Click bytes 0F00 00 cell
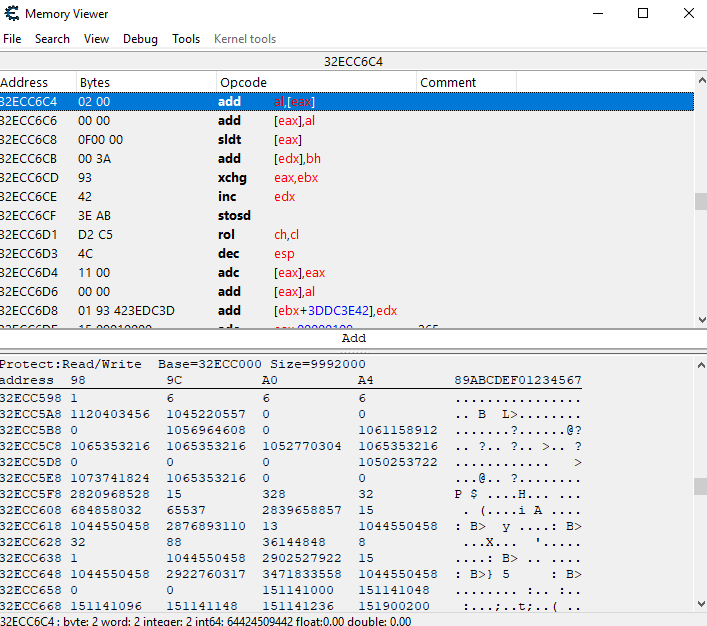 click(101, 140)
